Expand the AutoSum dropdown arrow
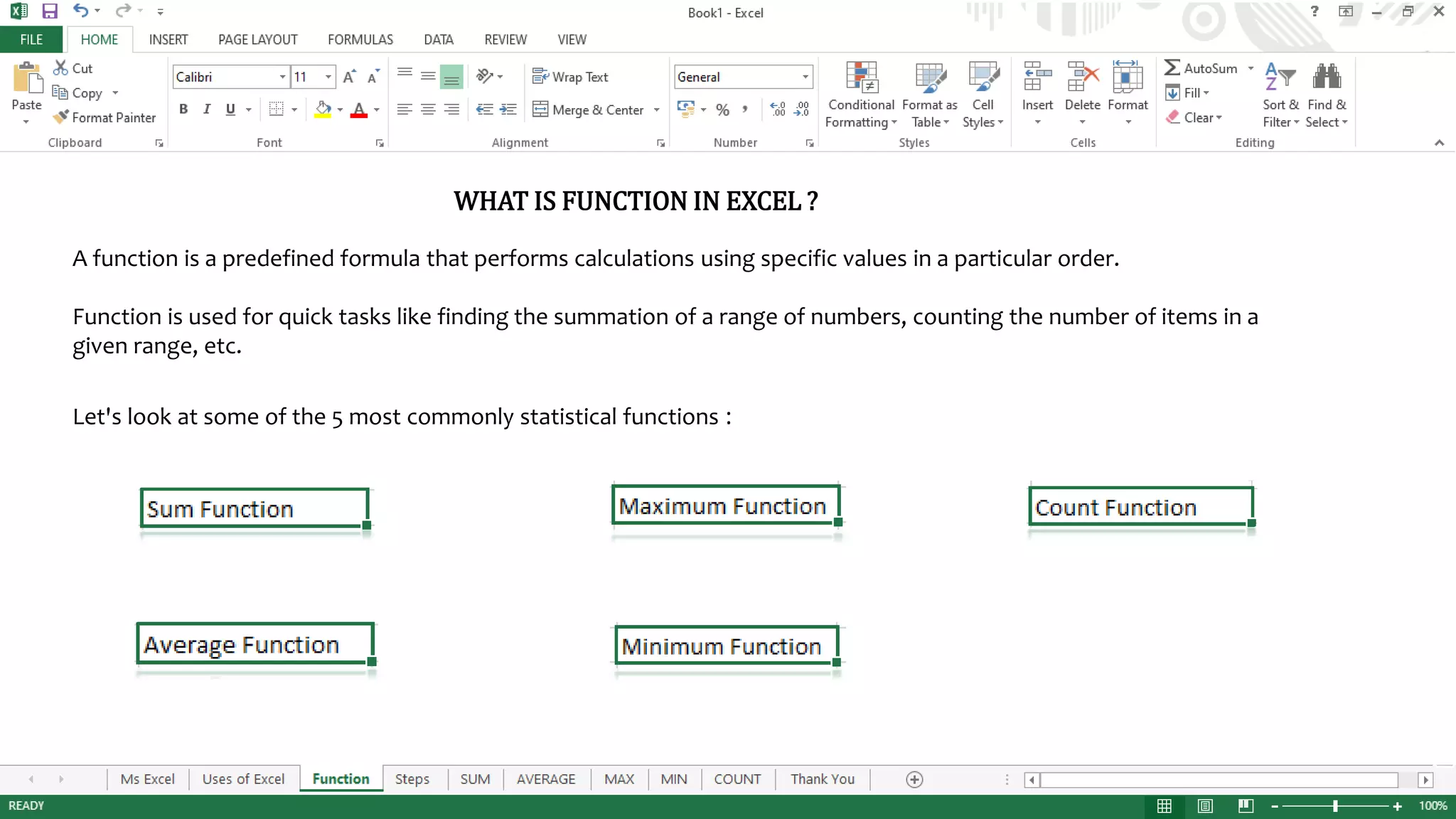1456x819 pixels. (x=1251, y=68)
